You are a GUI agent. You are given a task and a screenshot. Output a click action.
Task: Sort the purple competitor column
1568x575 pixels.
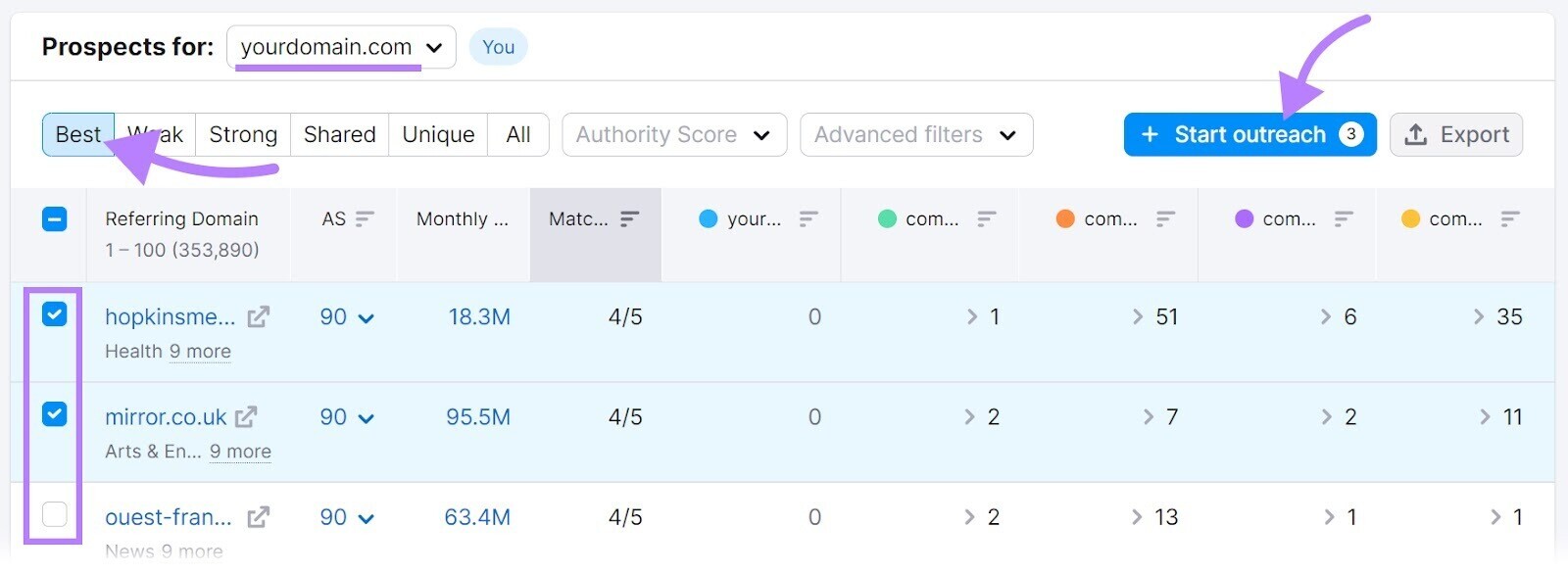[1344, 219]
